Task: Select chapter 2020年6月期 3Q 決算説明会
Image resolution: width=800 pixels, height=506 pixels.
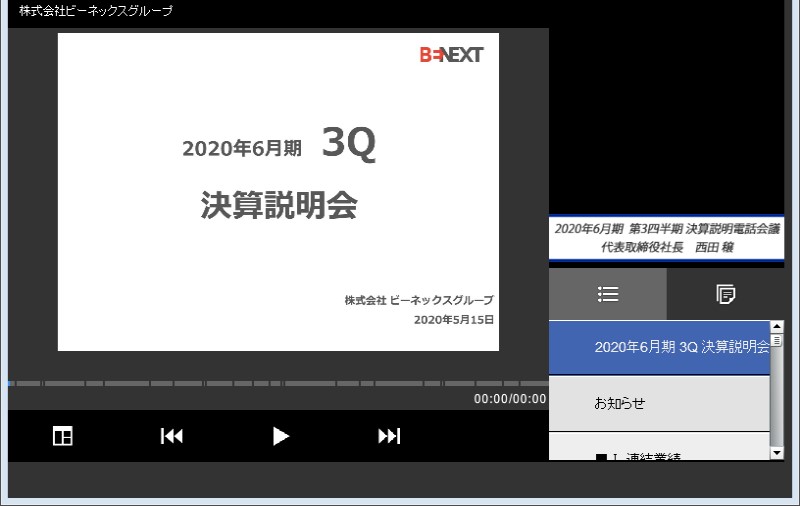Action: click(x=659, y=347)
